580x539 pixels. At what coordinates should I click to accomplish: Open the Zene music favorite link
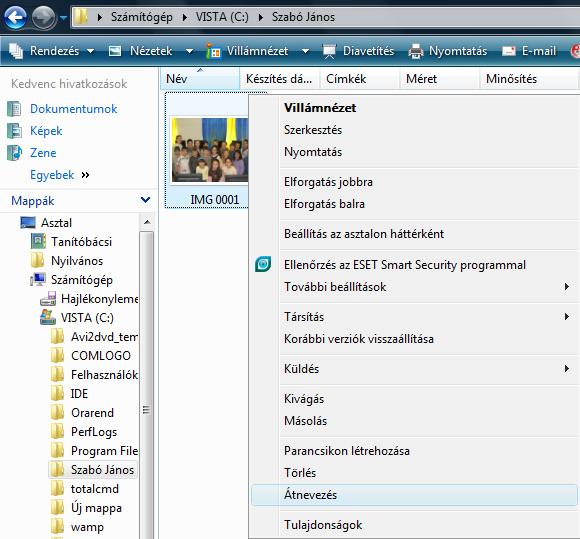tap(43, 153)
